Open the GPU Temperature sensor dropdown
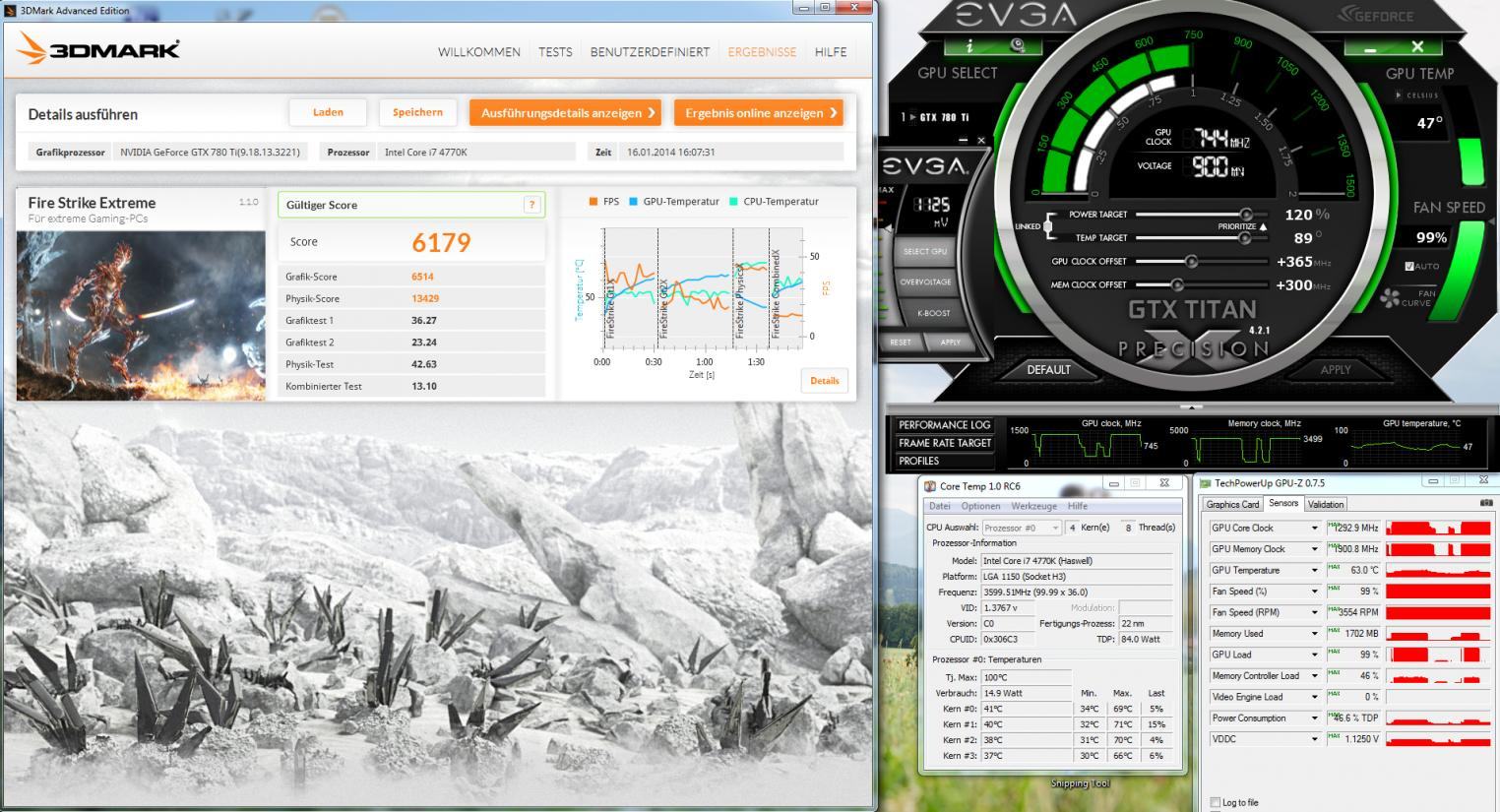This screenshot has width=1500, height=812. 1313,571
